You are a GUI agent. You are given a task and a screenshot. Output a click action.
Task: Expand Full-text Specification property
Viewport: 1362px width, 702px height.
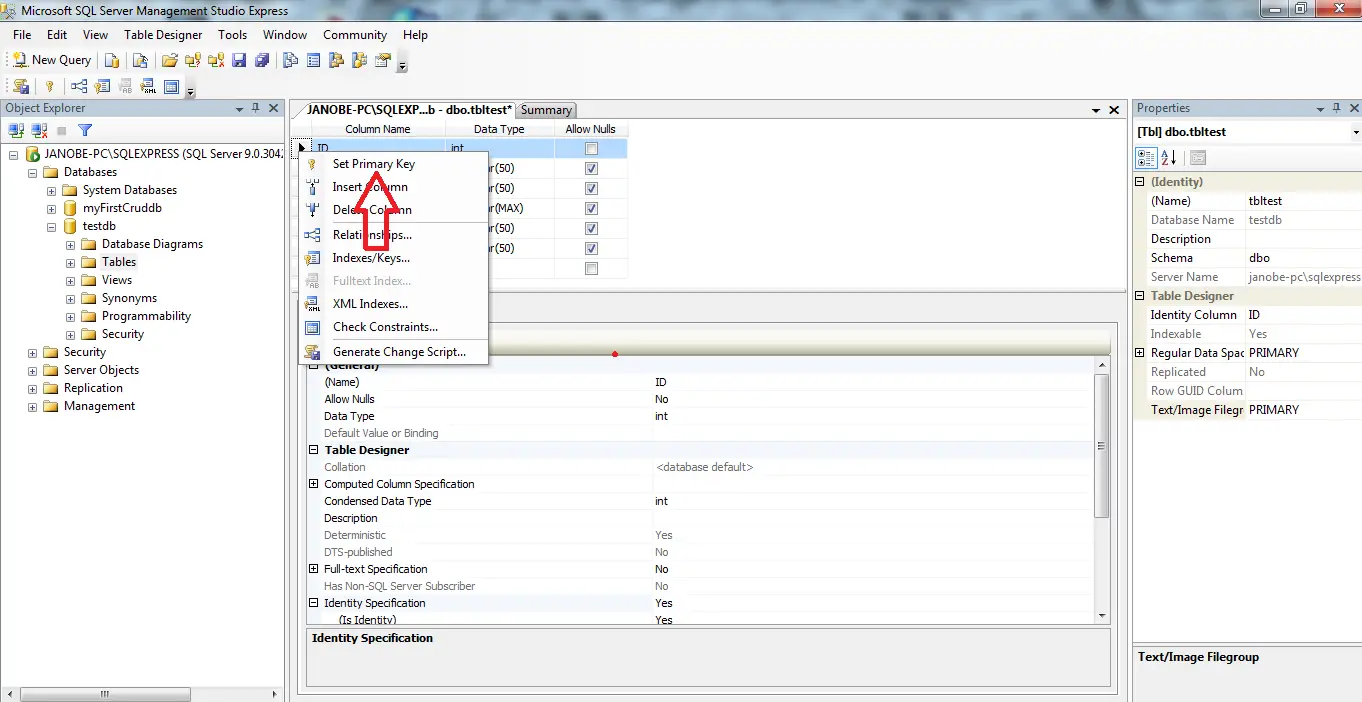(x=313, y=569)
